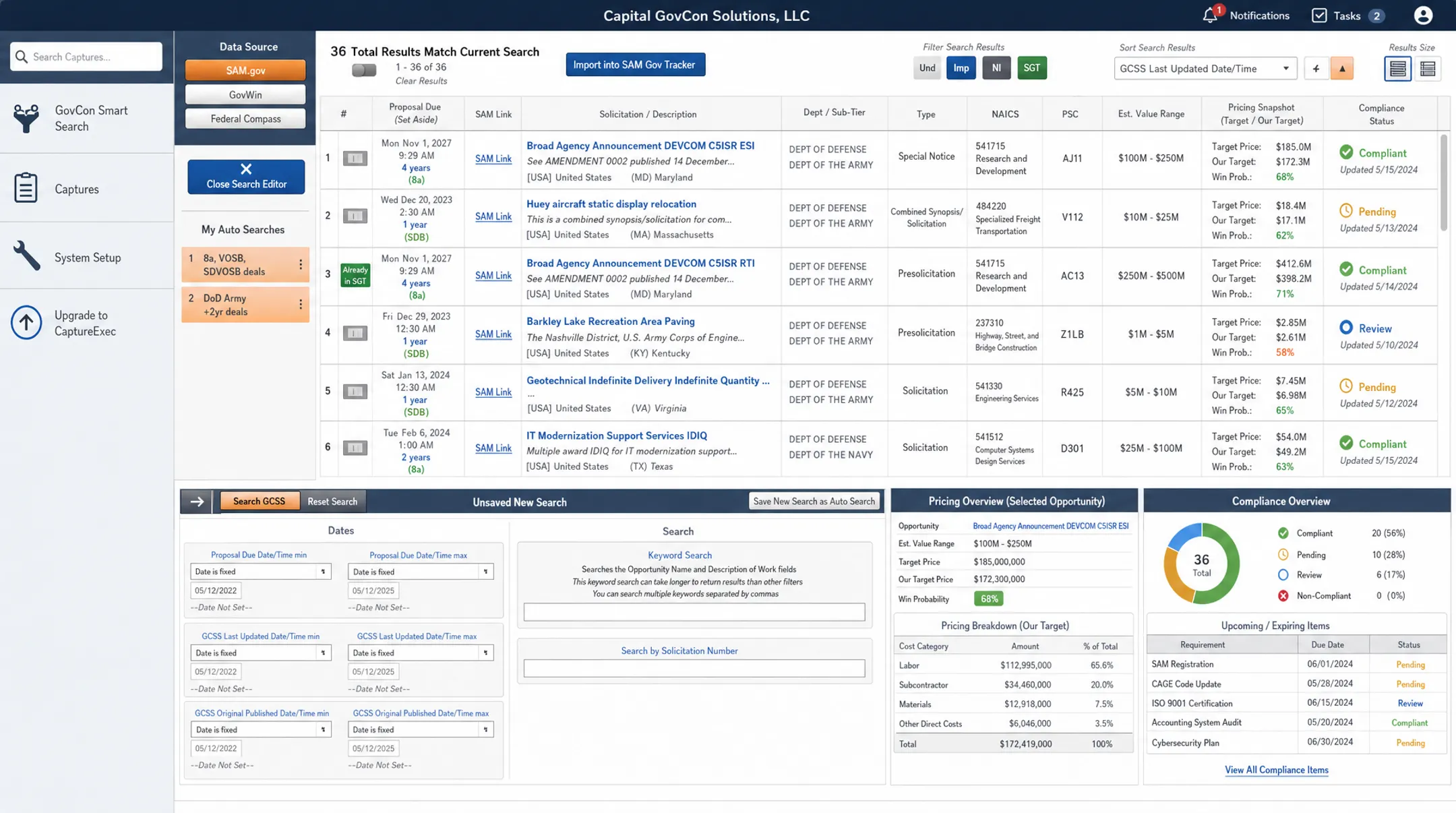
Task: Click the Already in SGT badge row 3
Action: (x=355, y=275)
